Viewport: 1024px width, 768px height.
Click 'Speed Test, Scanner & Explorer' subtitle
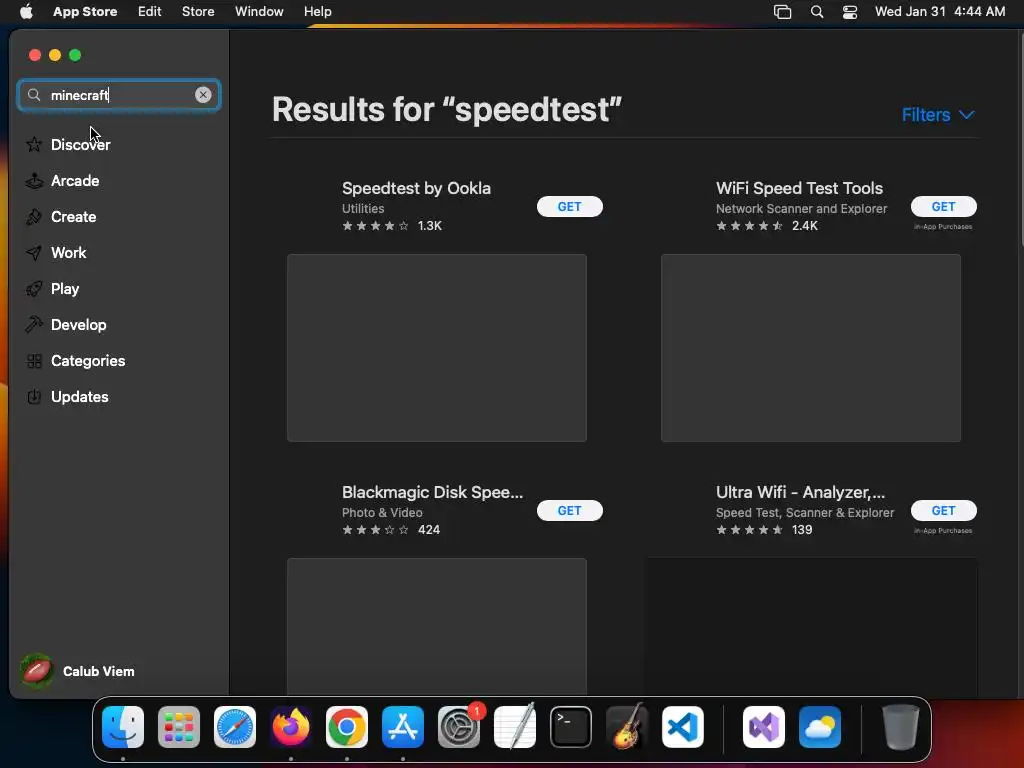[x=805, y=513]
